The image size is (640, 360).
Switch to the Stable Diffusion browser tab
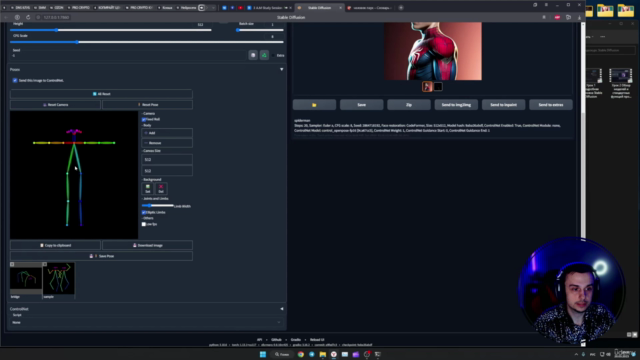point(319,8)
